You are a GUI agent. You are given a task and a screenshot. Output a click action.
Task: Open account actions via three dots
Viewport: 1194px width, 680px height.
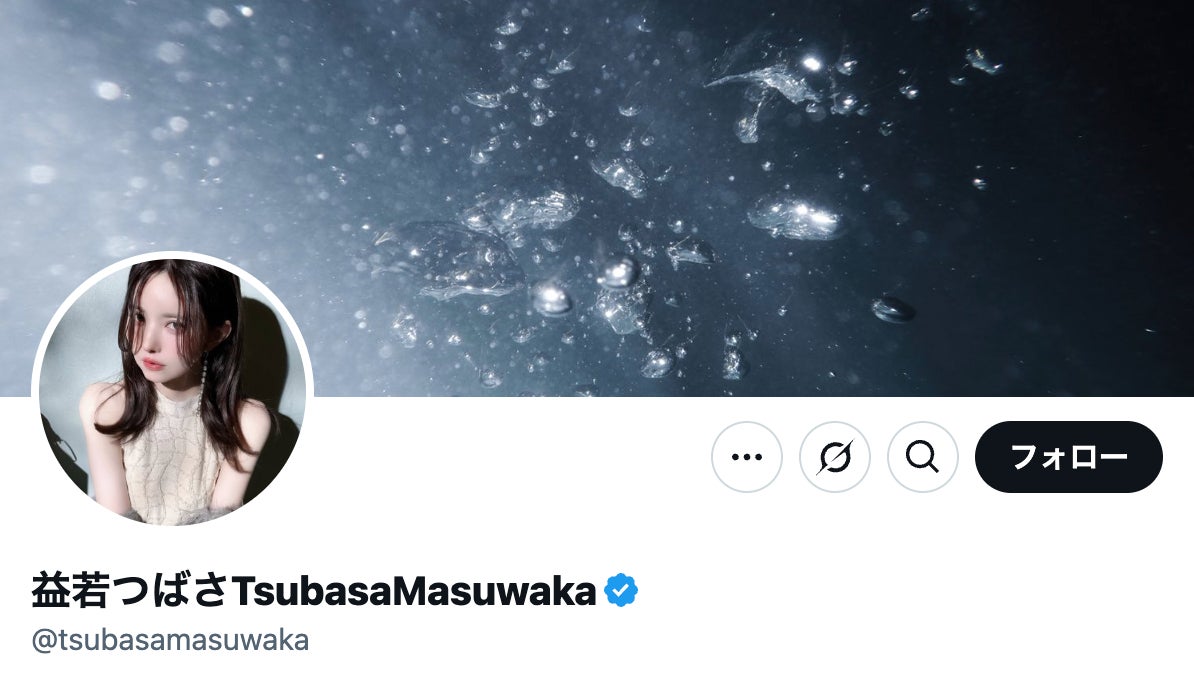click(746, 457)
